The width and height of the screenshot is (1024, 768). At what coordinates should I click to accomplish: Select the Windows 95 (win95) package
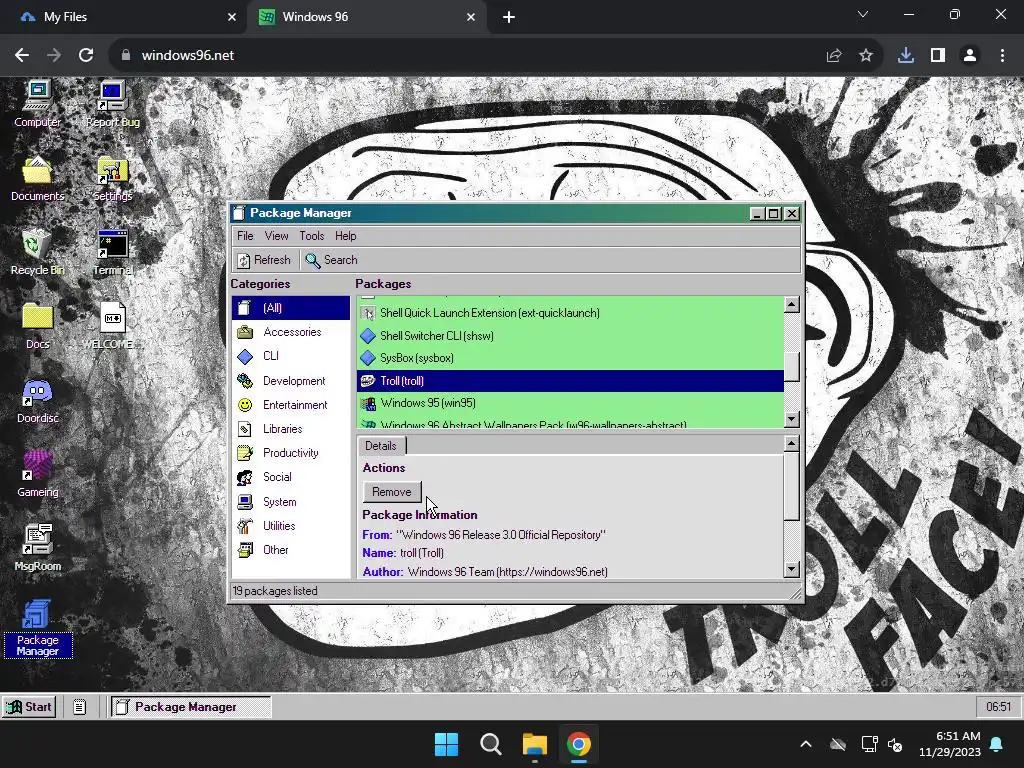pyautogui.click(x=570, y=403)
